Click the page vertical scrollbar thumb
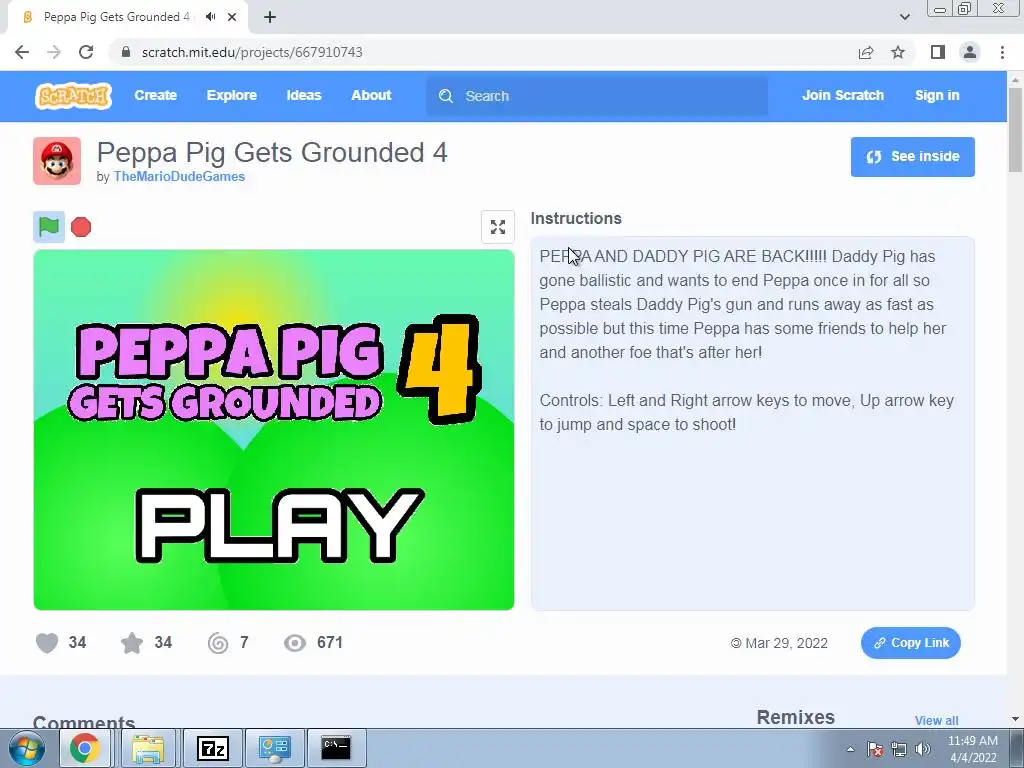 pyautogui.click(x=1016, y=129)
